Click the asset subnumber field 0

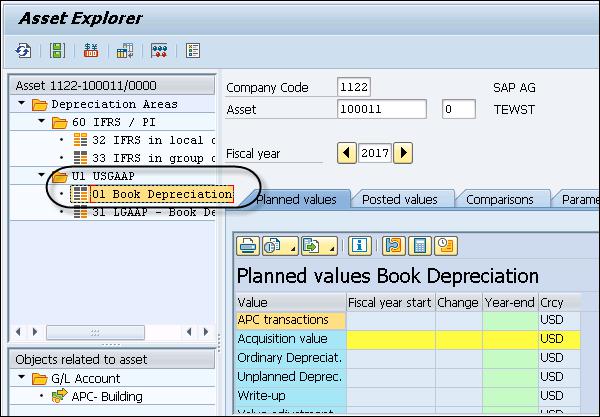pos(459,109)
